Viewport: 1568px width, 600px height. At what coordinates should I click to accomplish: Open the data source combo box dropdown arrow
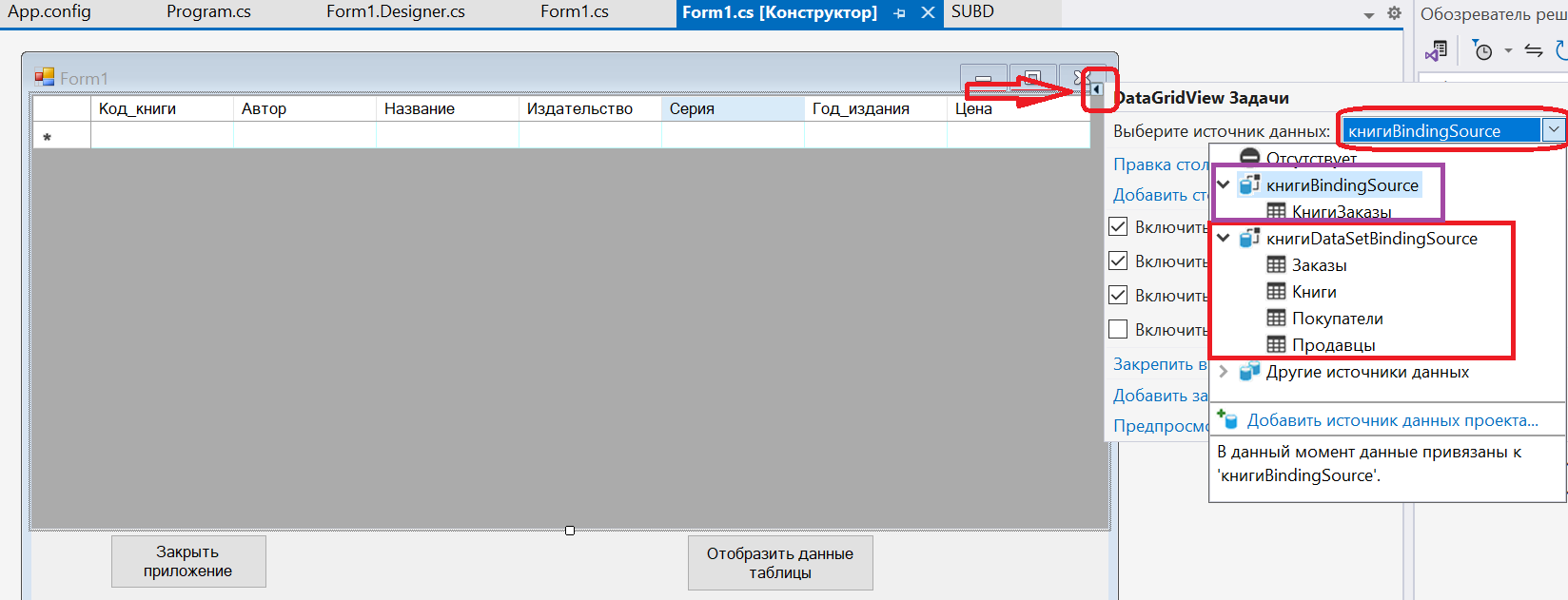pyautogui.click(x=1553, y=130)
